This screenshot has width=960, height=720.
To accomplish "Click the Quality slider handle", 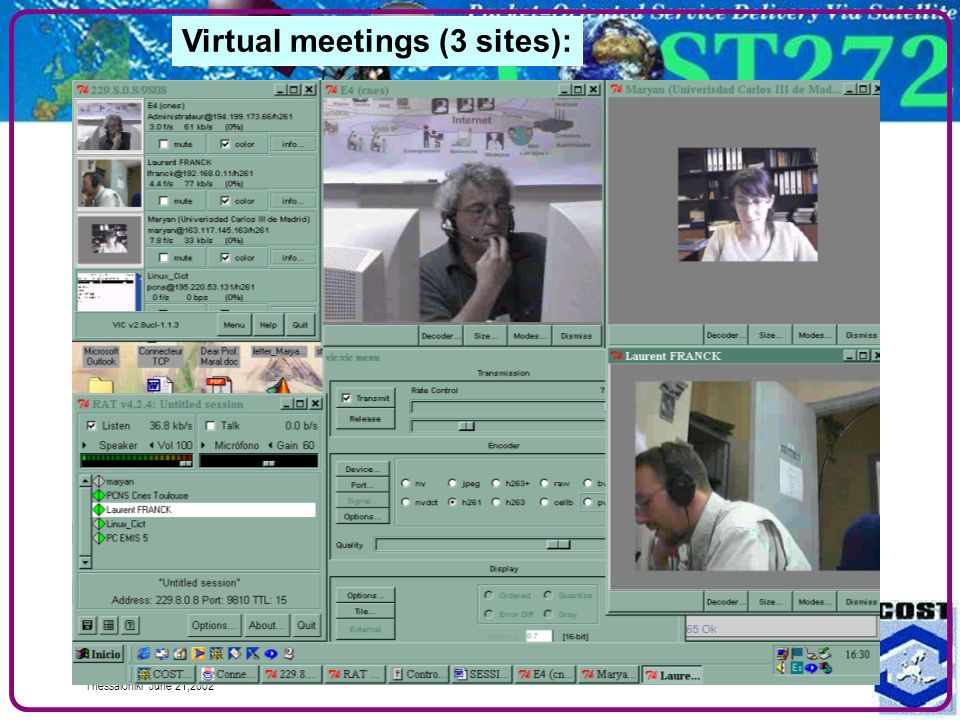I will click(x=558, y=544).
